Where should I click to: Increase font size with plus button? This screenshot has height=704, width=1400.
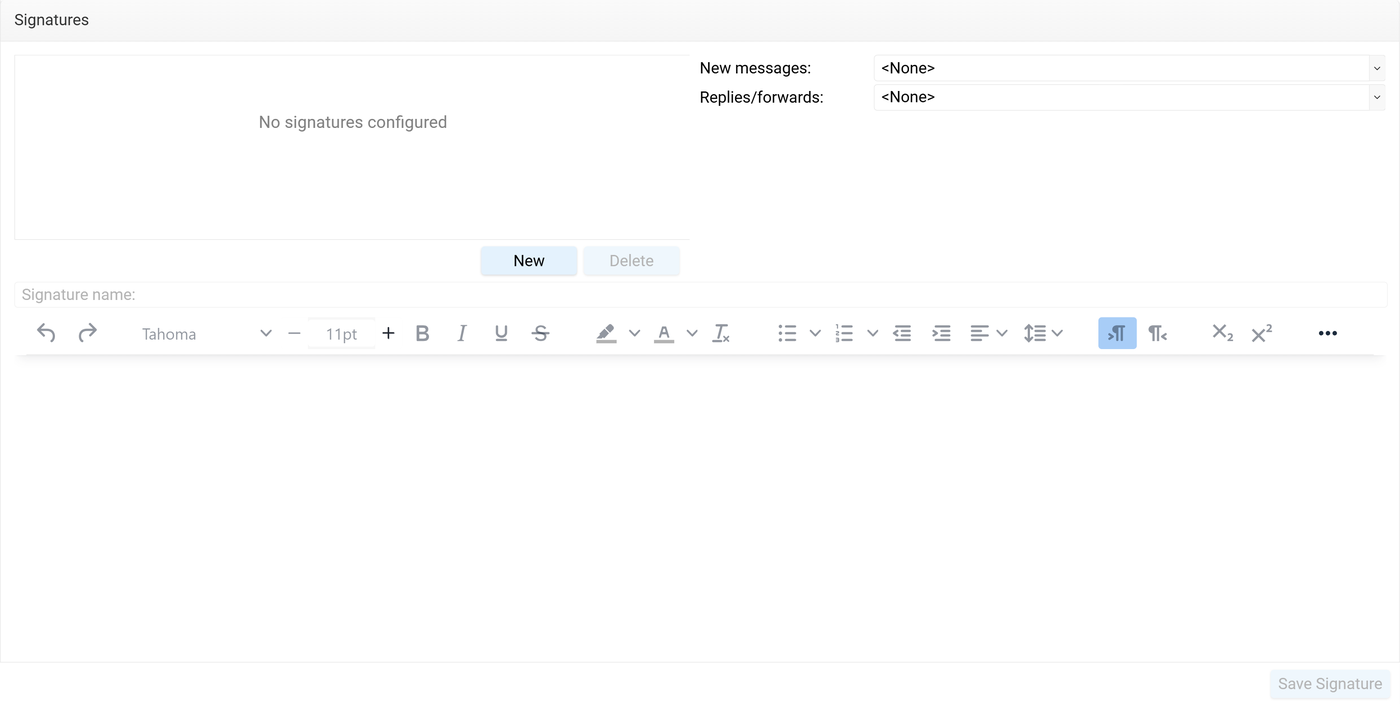click(389, 333)
